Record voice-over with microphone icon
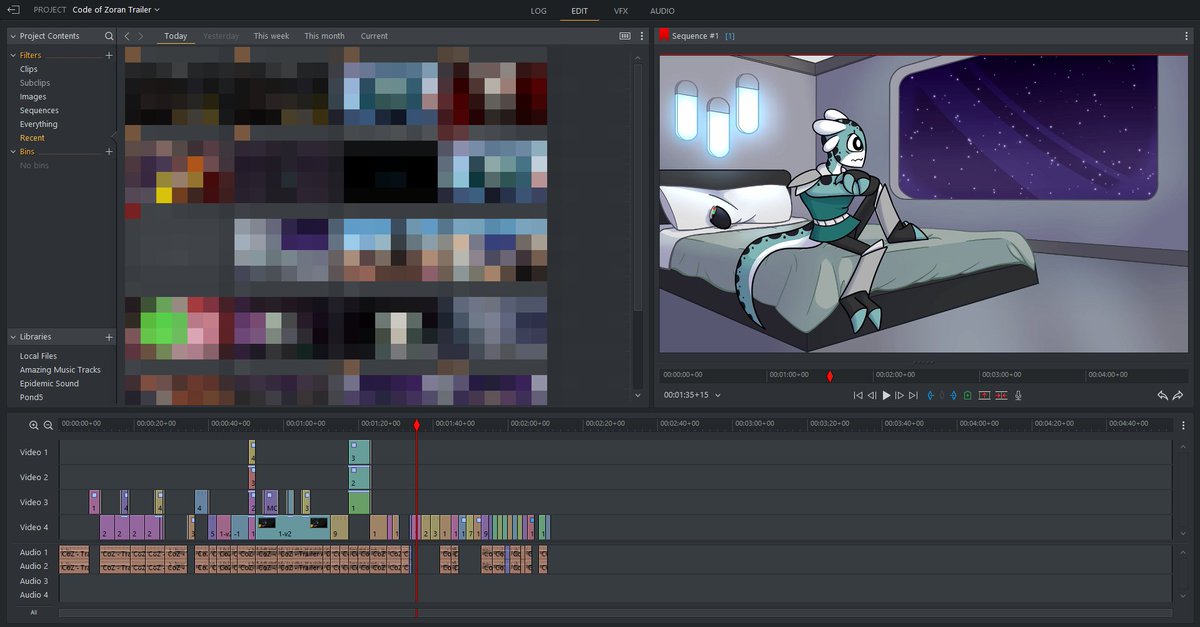Image resolution: width=1200 pixels, height=627 pixels. tap(1018, 396)
